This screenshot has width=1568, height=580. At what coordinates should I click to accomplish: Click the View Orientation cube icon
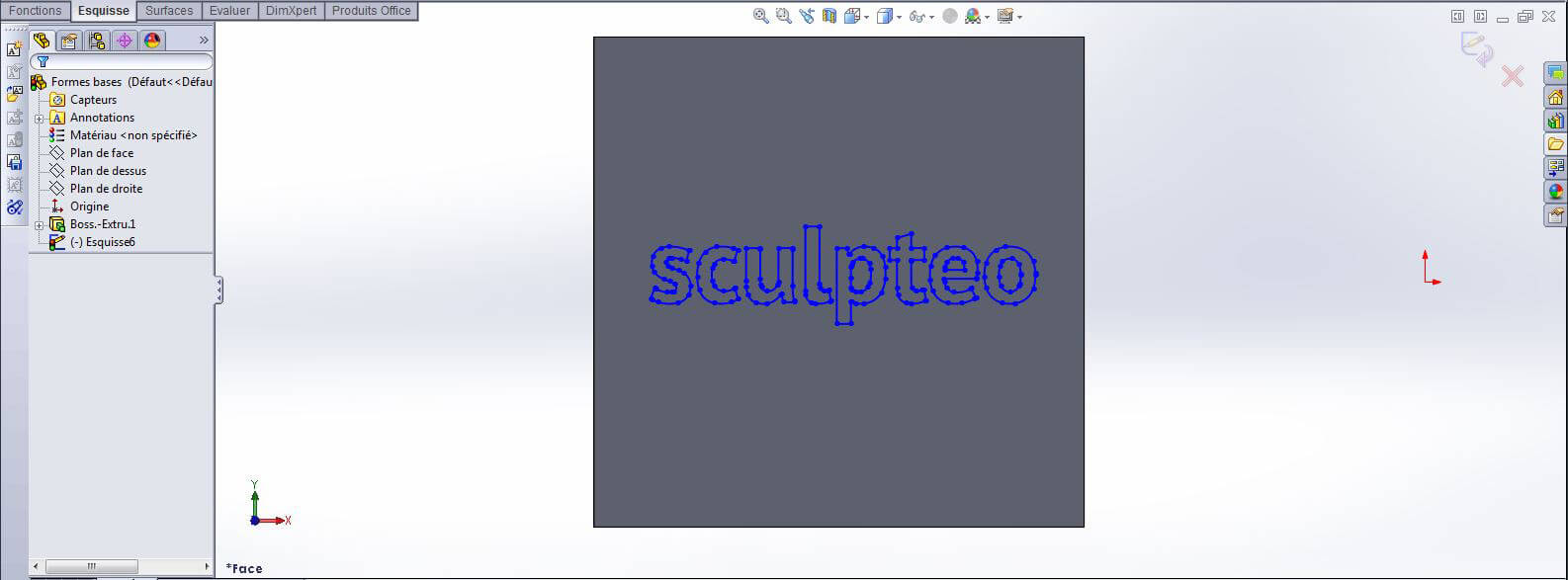[x=851, y=16]
